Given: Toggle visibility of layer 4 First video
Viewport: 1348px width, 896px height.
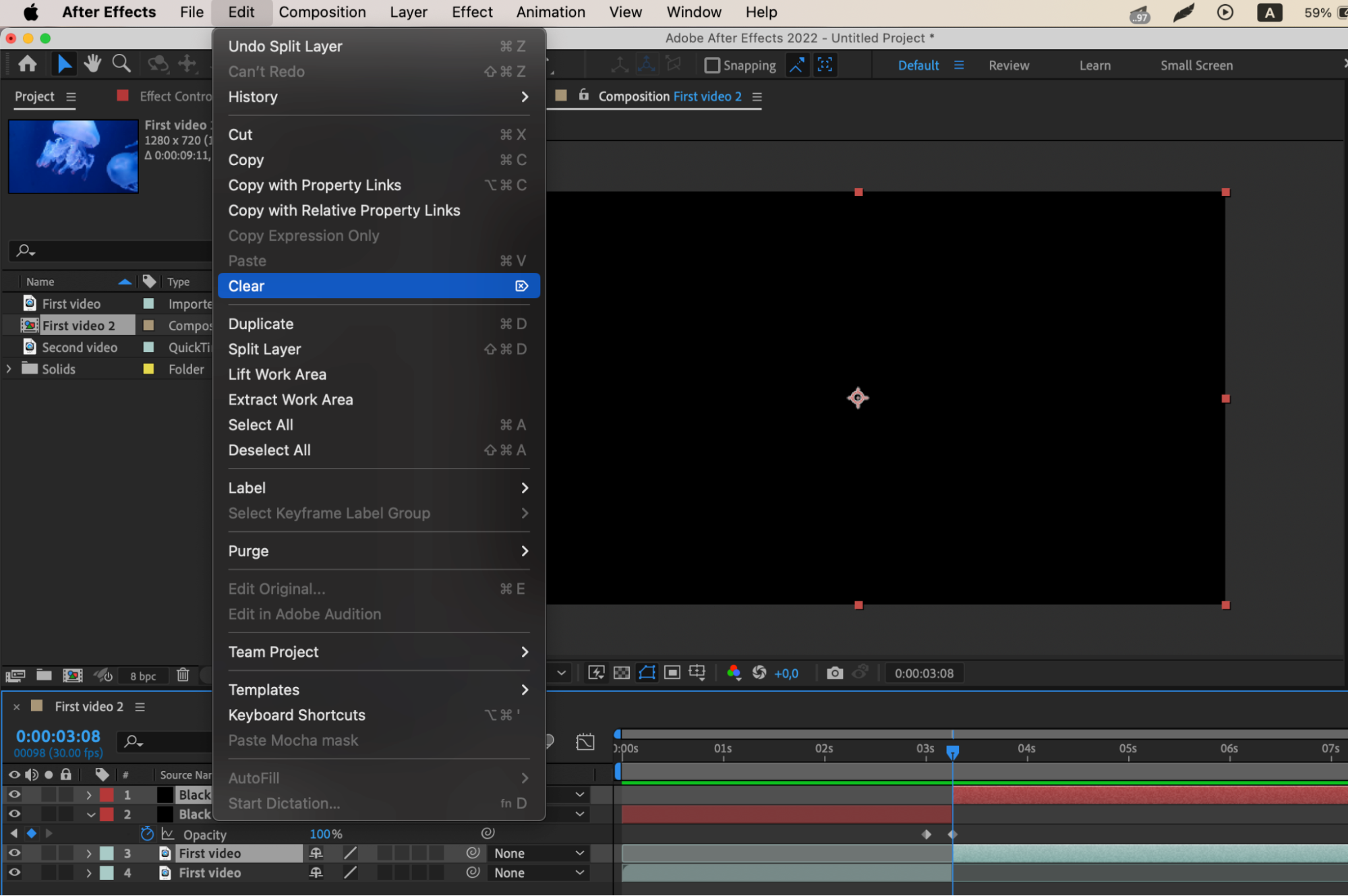Looking at the screenshot, I should (x=14, y=872).
